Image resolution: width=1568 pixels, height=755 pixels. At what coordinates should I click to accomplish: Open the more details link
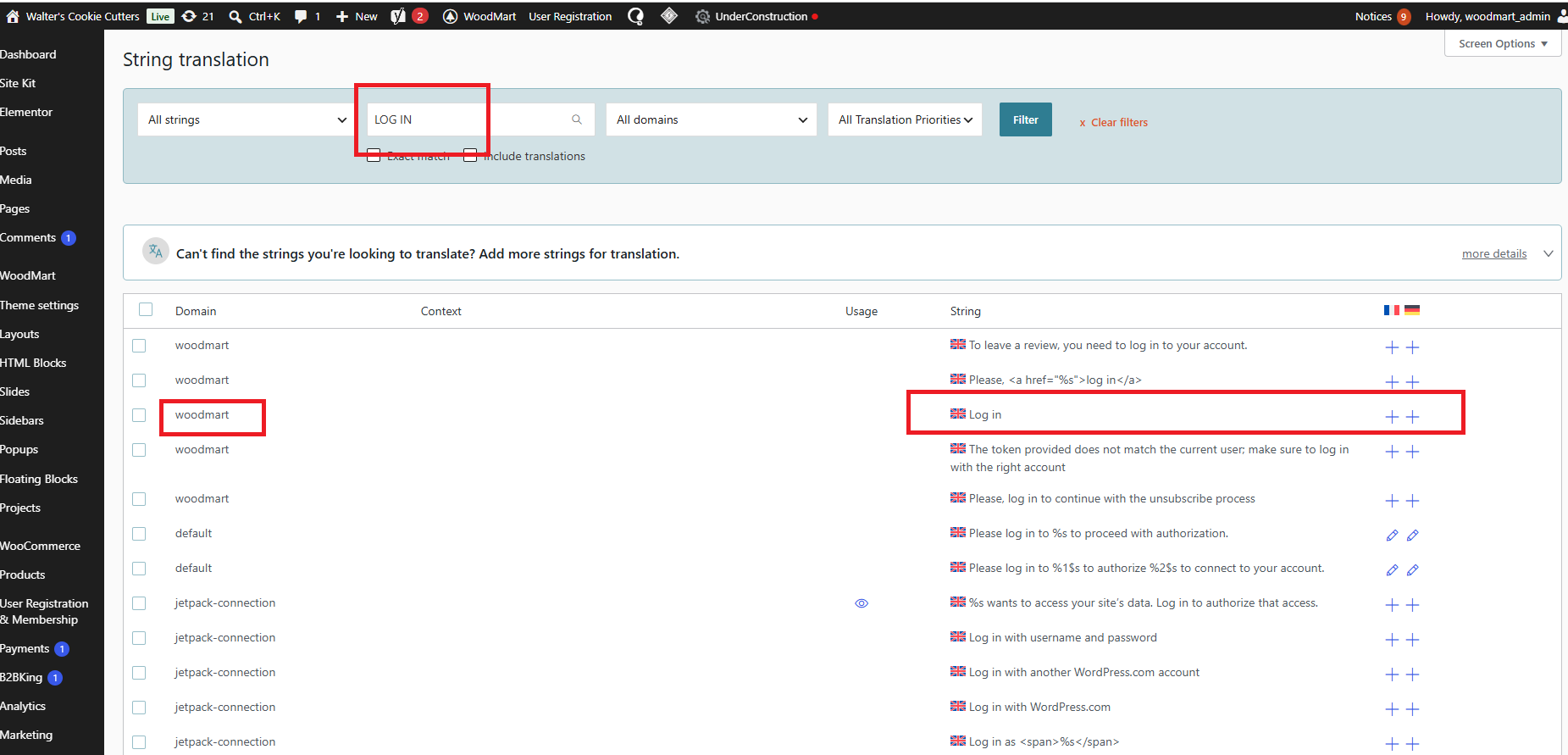[1494, 253]
